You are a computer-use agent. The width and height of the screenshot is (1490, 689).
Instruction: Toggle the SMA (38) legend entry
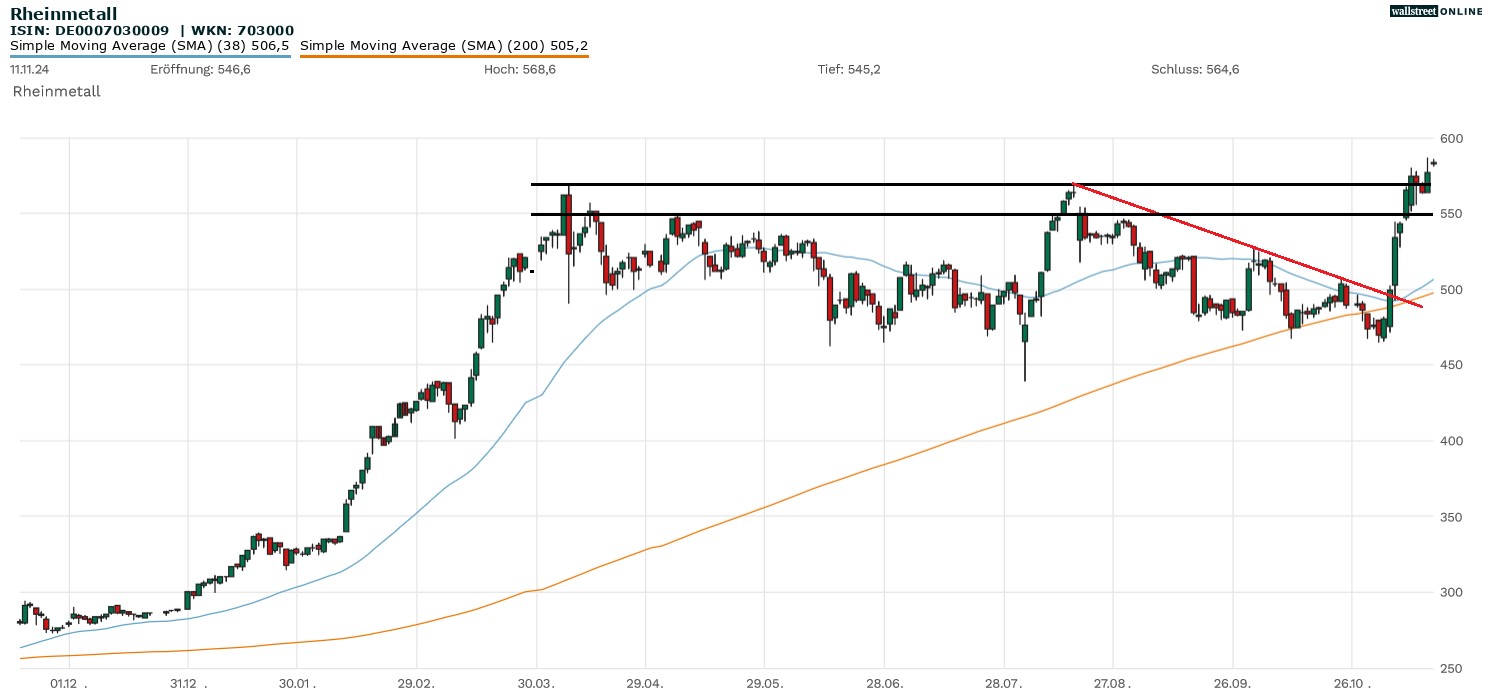[x=150, y=45]
